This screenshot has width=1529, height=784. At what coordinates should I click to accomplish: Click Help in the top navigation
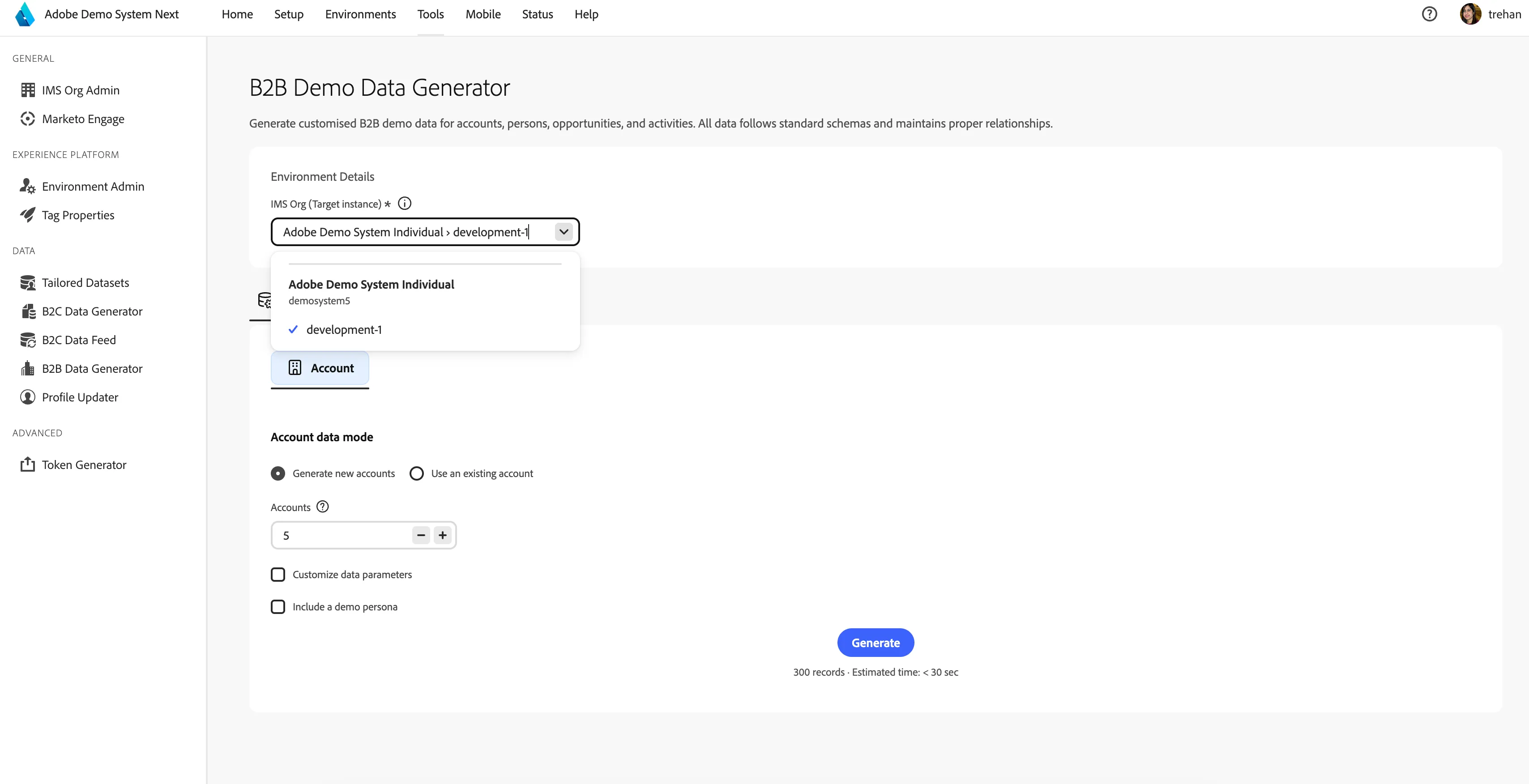click(x=586, y=14)
